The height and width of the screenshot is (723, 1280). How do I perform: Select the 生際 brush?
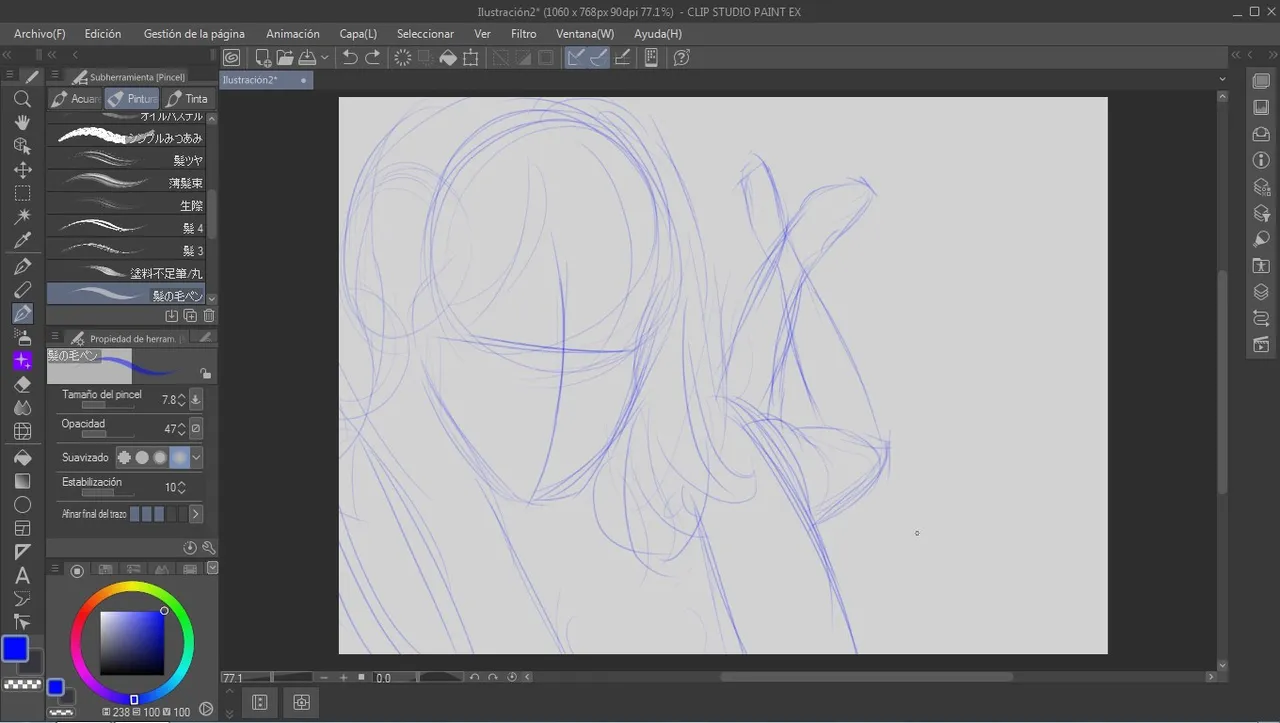pos(126,205)
